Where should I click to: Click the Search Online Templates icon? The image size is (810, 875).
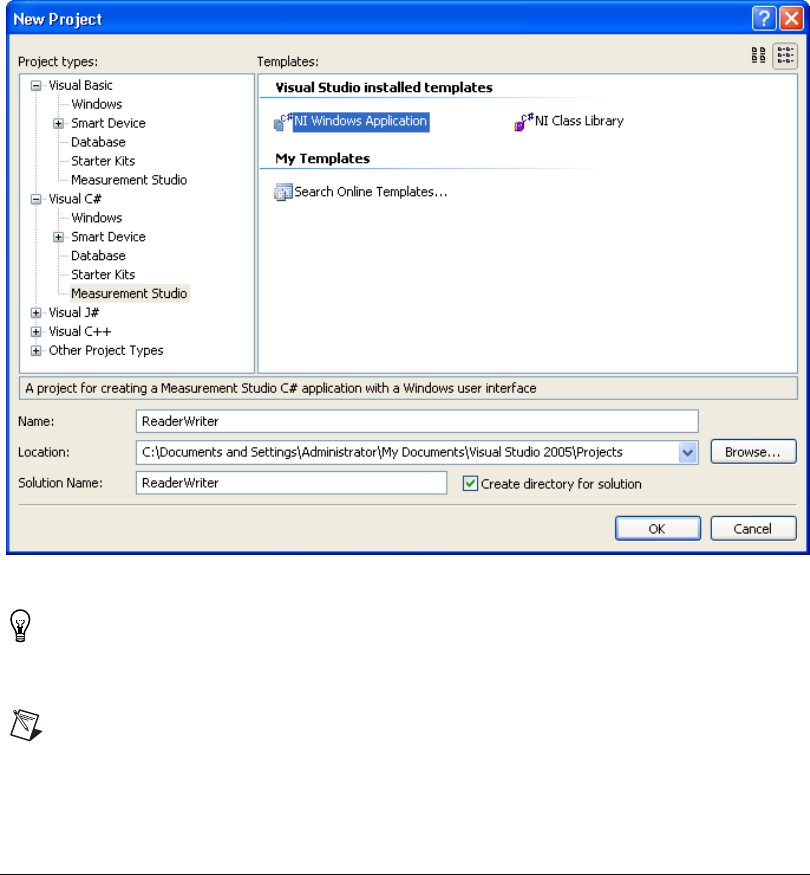283,193
